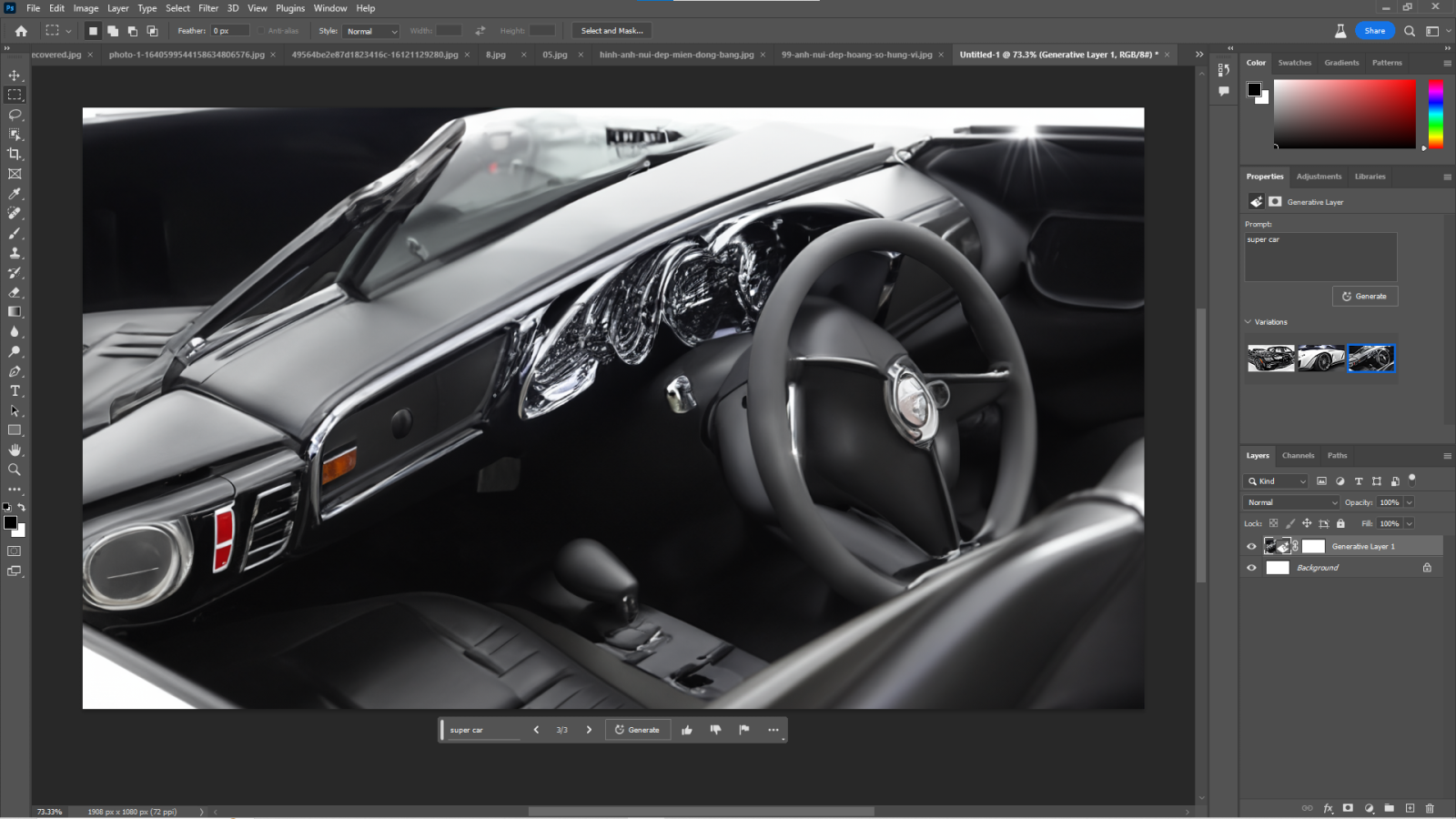
Task: Select the Hand tool
Action: click(x=15, y=450)
